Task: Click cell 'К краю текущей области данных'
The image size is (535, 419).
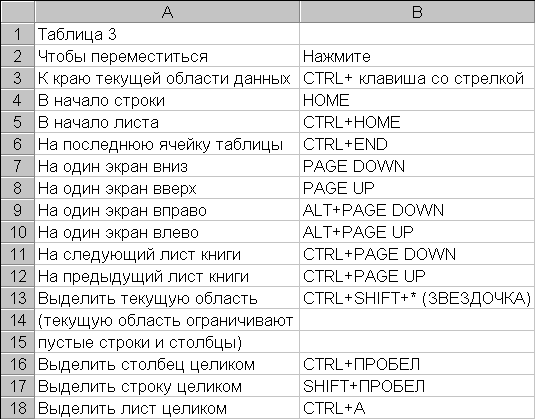Action: coord(167,78)
